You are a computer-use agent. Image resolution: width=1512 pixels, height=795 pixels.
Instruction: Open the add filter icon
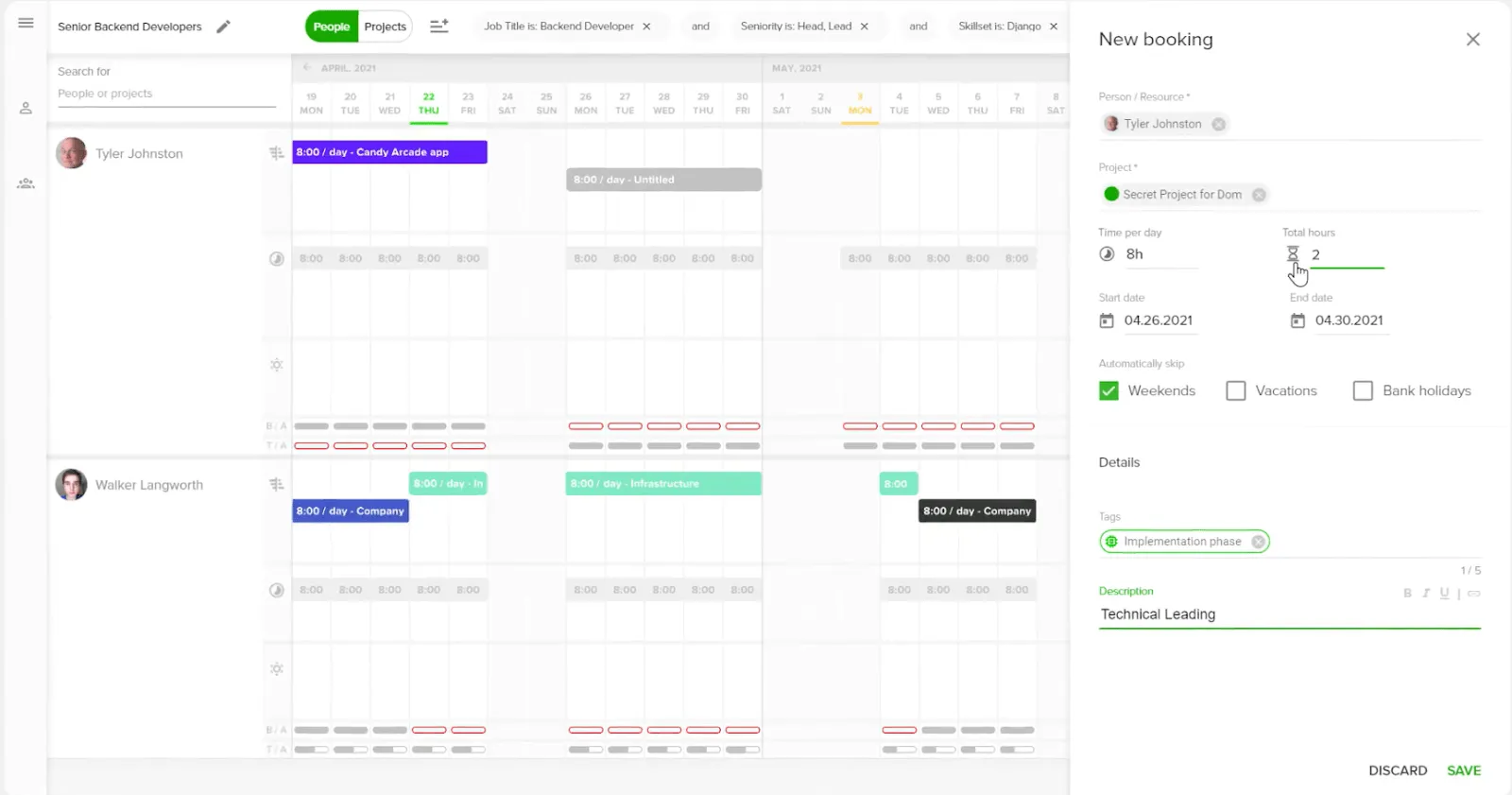[439, 26]
